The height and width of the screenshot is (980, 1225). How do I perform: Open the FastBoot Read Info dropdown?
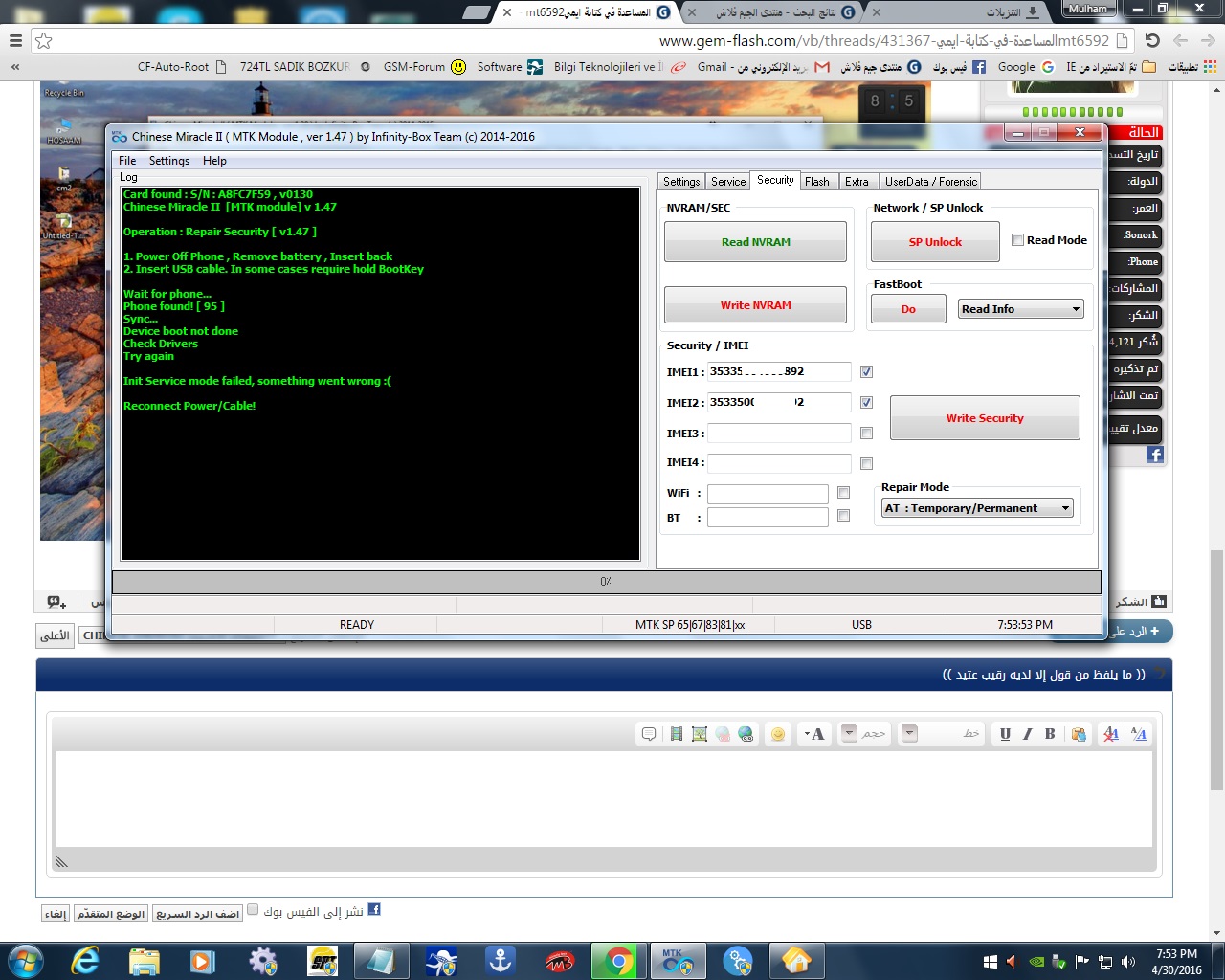(1020, 309)
